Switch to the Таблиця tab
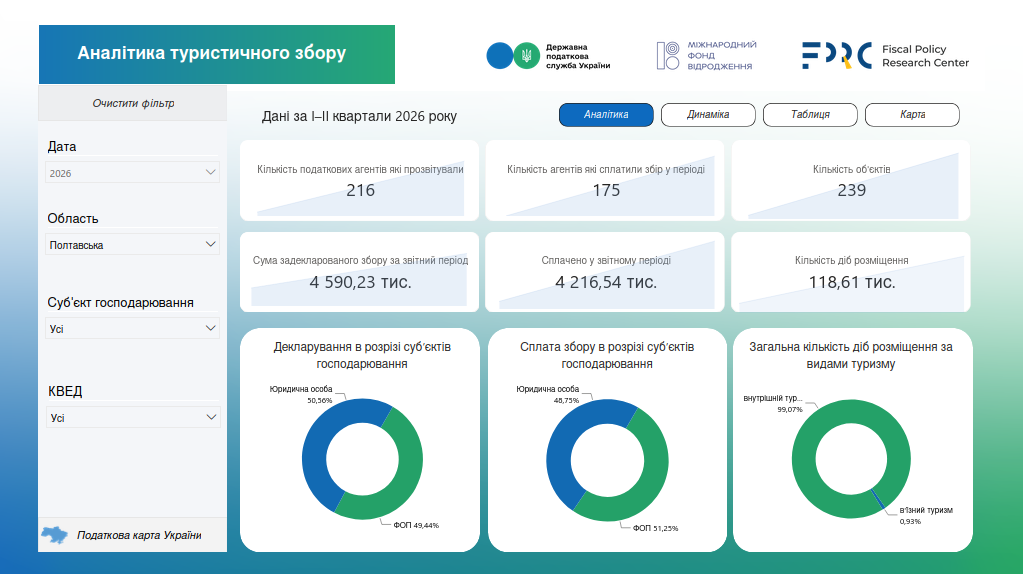1023x574 pixels. (x=810, y=115)
